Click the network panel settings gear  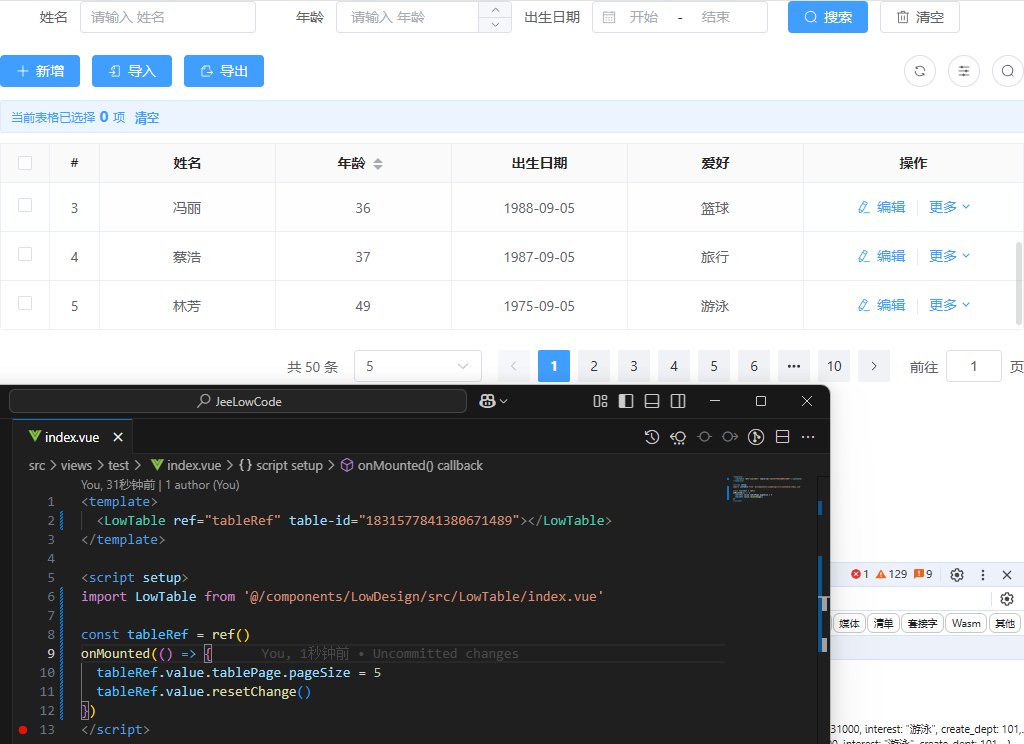1006,599
